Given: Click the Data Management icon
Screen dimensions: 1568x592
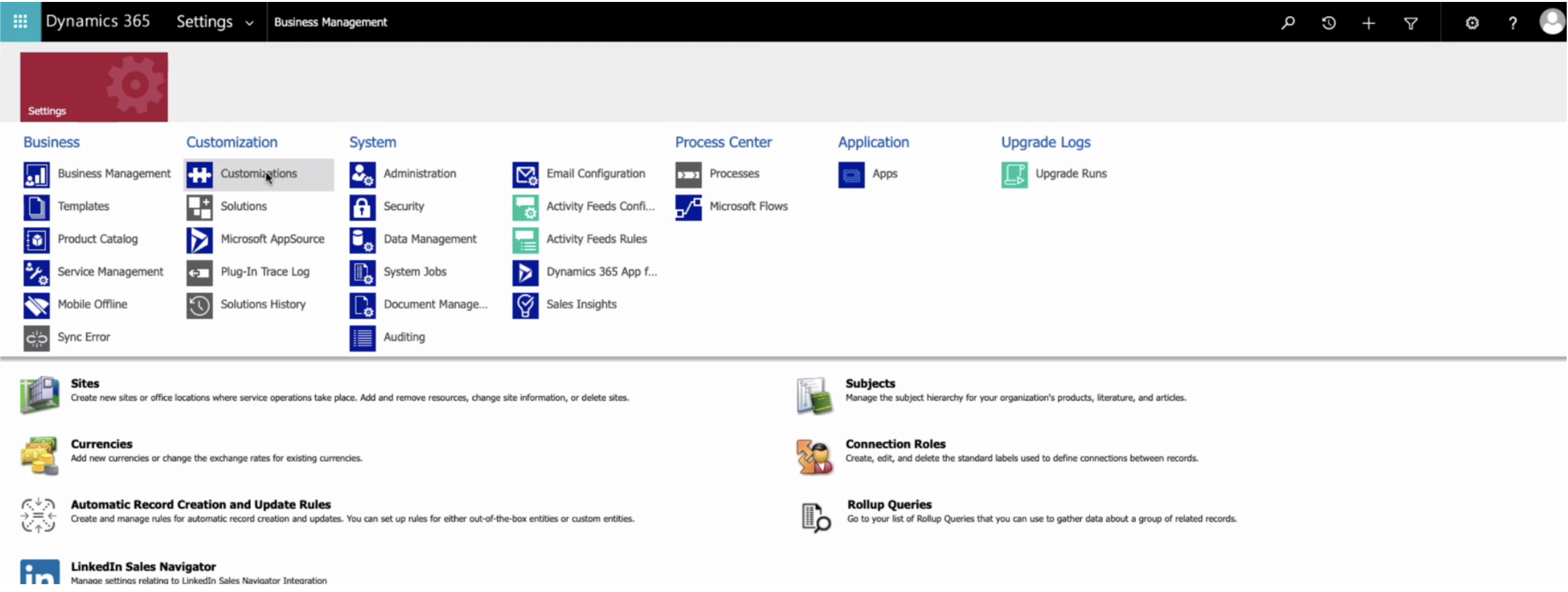Looking at the screenshot, I should click(x=362, y=240).
